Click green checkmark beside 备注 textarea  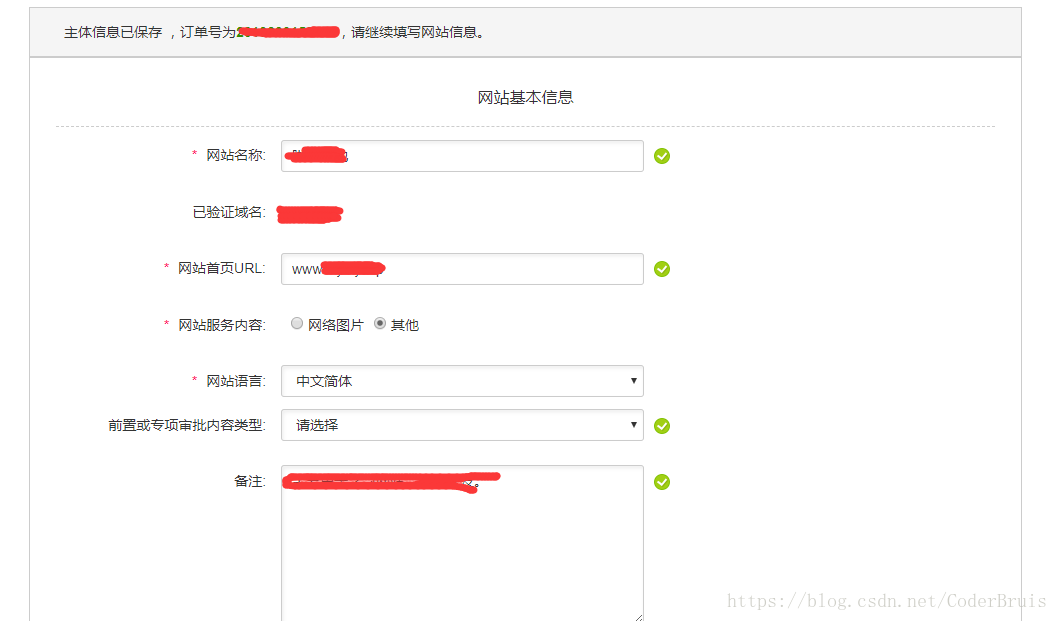click(x=662, y=482)
